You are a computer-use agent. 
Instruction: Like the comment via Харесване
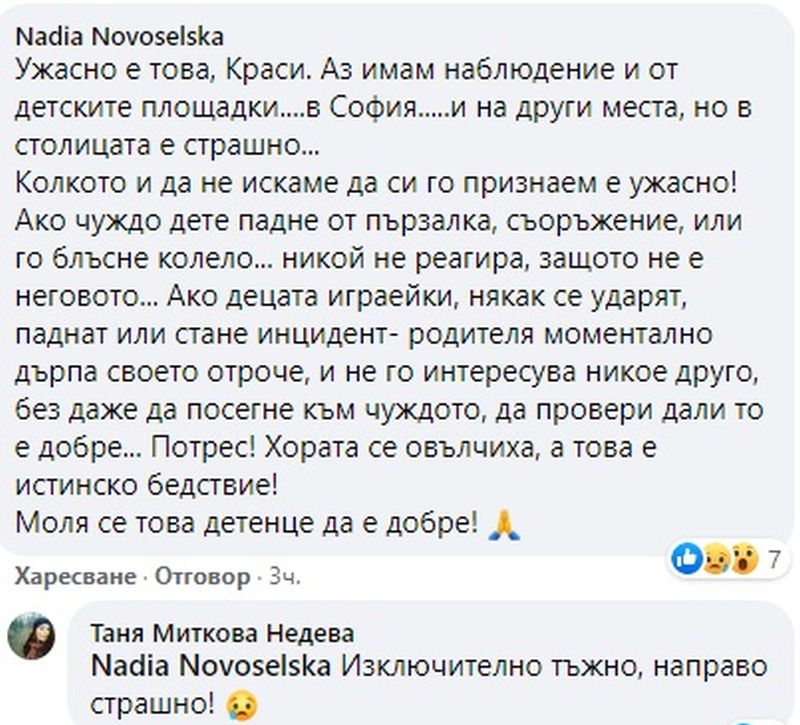coord(76,577)
